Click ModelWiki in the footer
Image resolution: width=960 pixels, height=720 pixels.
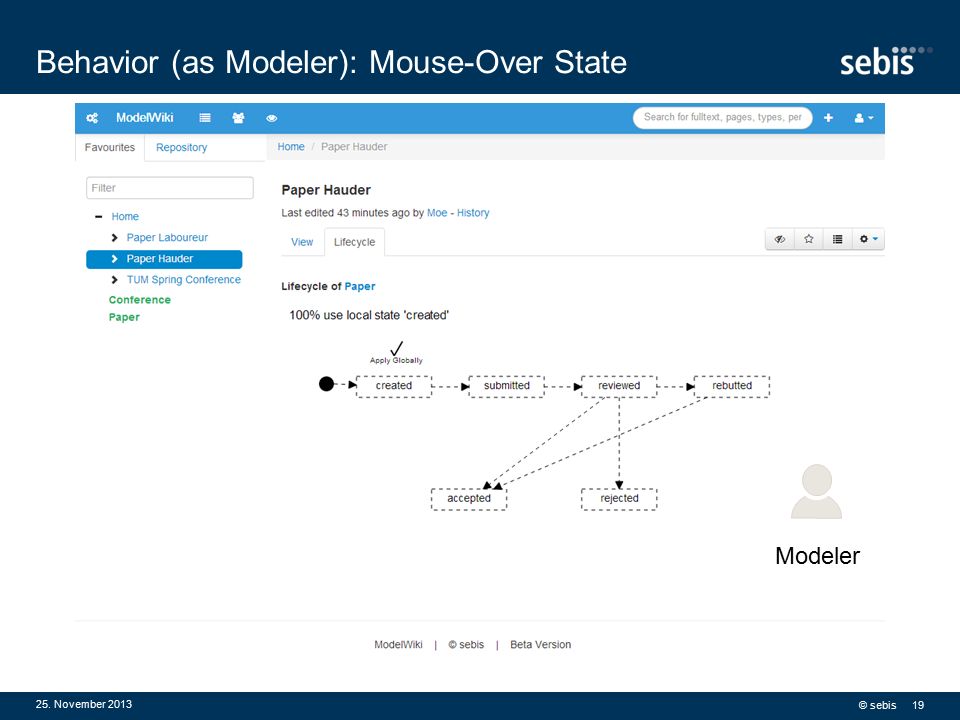click(x=398, y=645)
